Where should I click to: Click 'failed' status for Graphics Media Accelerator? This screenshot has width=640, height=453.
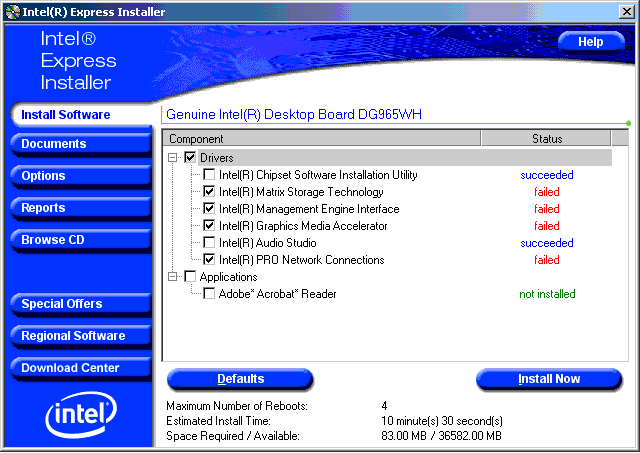[547, 226]
